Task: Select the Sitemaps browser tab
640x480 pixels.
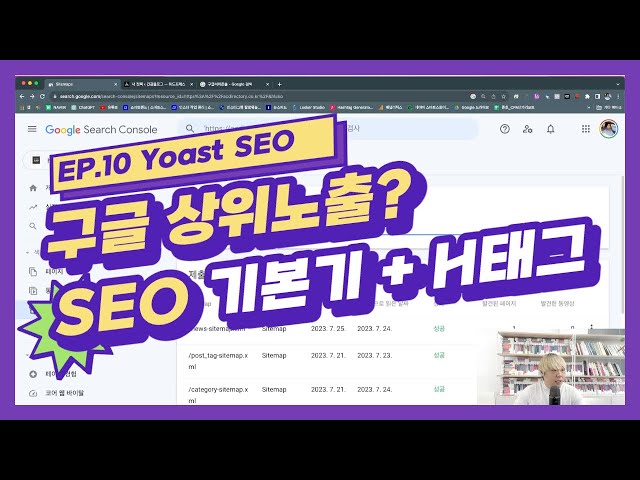Action: [x=82, y=84]
